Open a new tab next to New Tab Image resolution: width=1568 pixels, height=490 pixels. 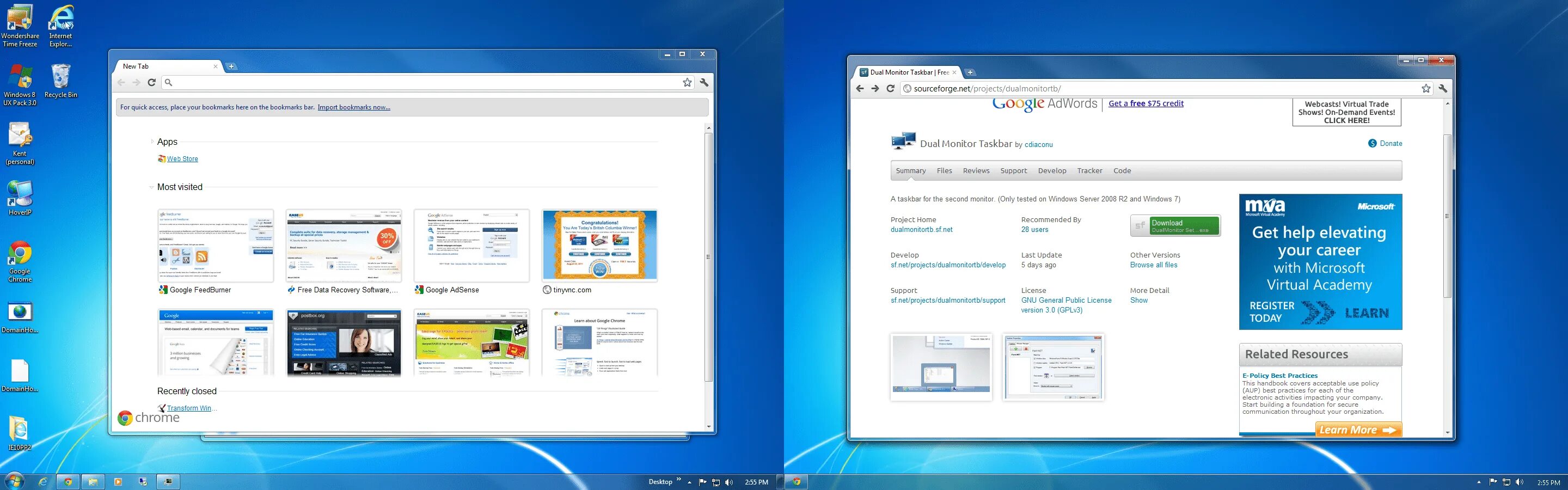coord(231,66)
